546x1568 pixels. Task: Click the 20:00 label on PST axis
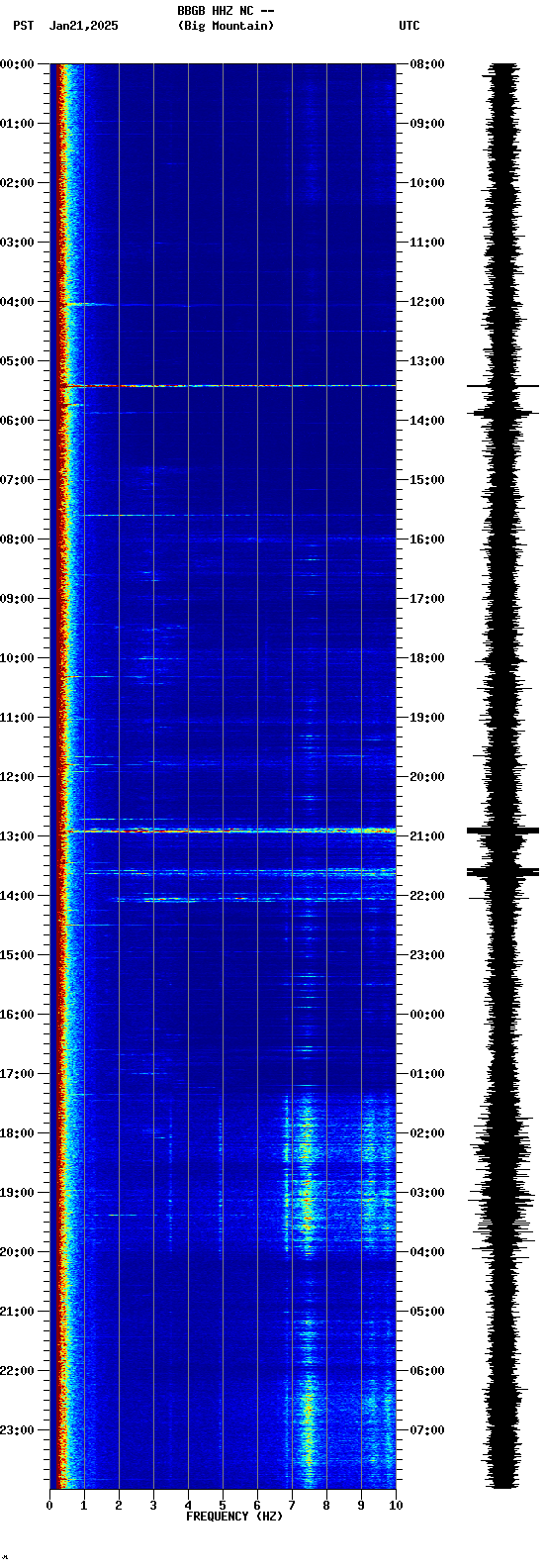click(17, 1252)
